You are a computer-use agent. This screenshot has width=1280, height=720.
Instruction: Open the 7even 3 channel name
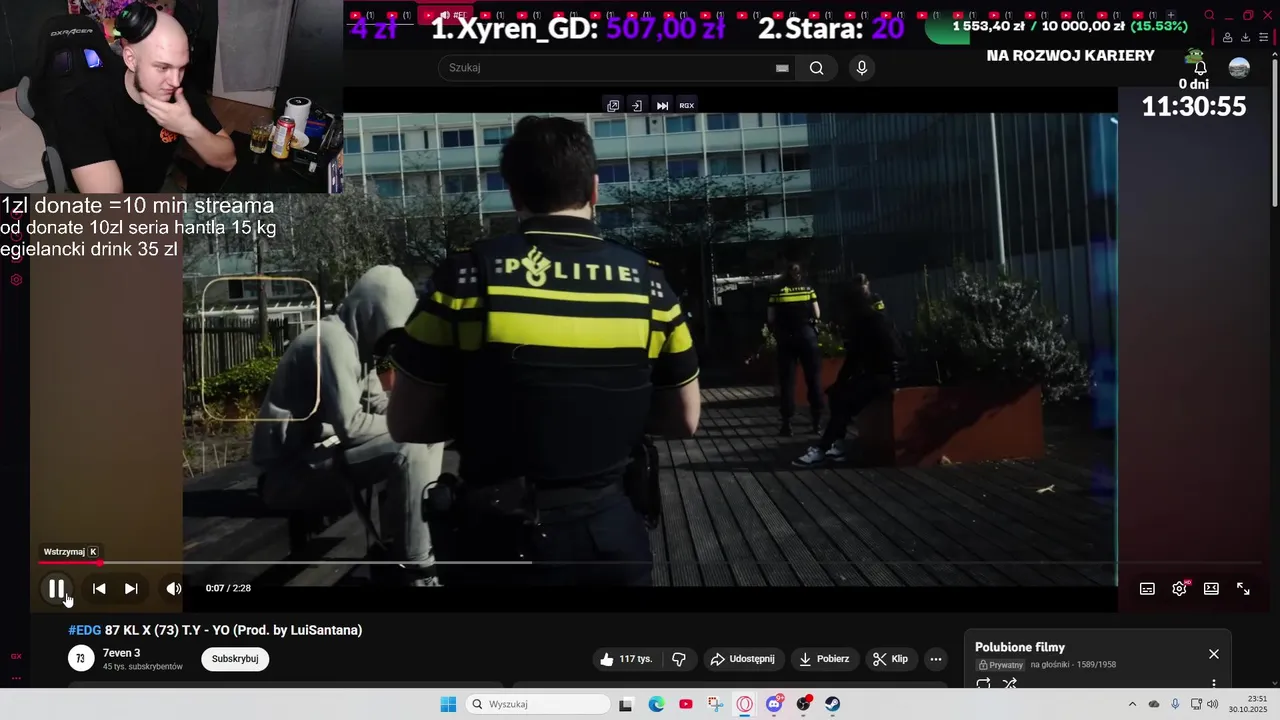click(x=121, y=653)
